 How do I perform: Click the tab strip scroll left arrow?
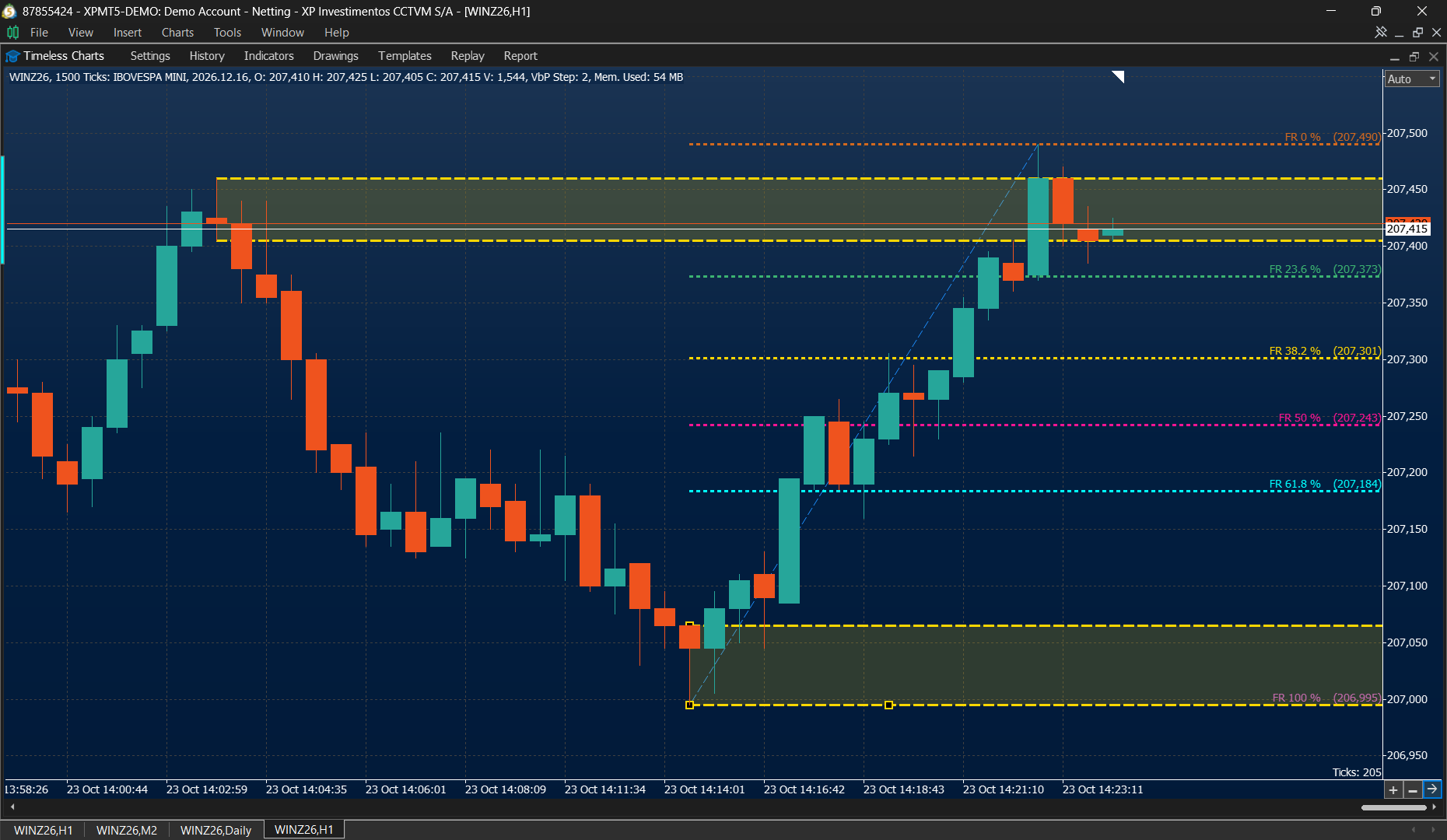point(1414,830)
